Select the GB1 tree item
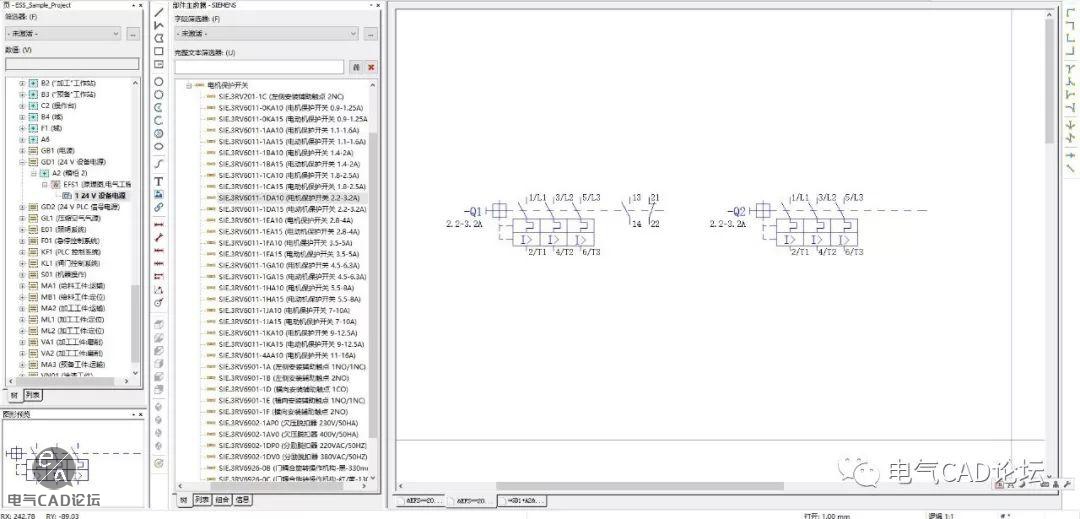The height and width of the screenshot is (519, 1080). [x=52, y=151]
